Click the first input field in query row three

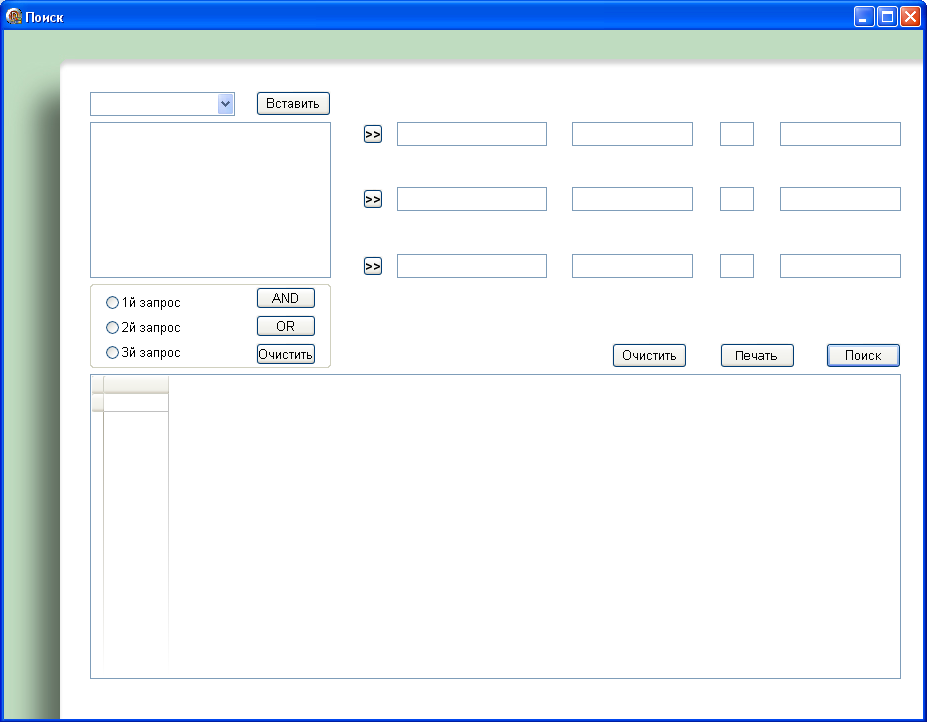coord(472,266)
